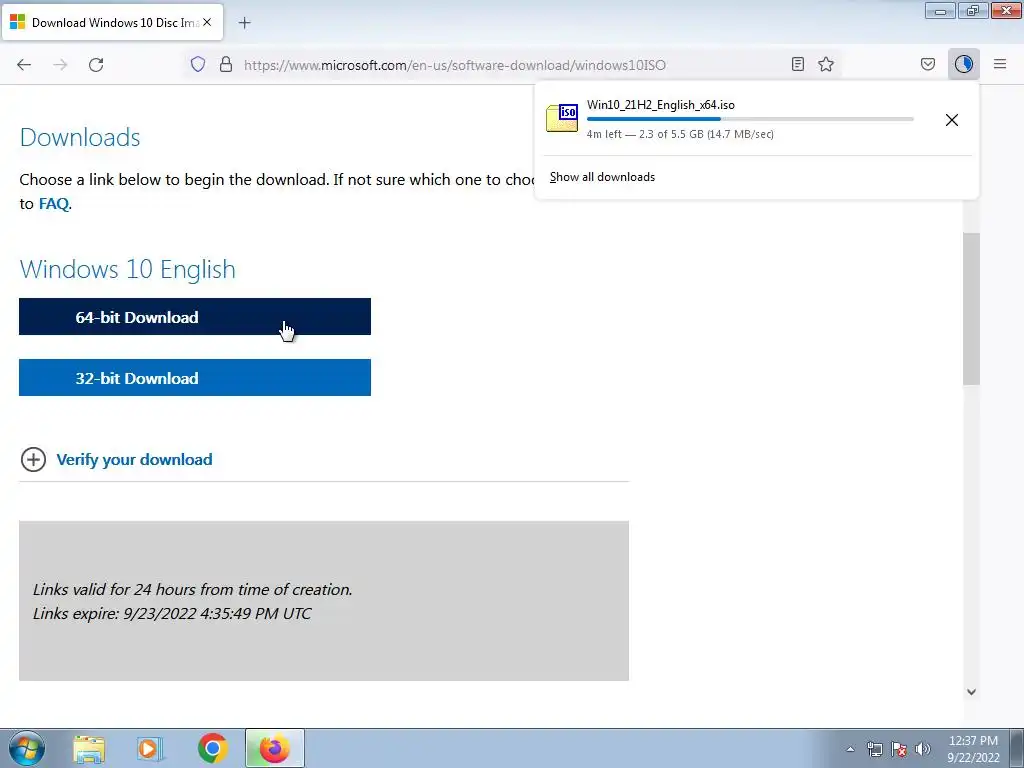The image size is (1024, 768).
Task: Open Show all downloads
Action: pos(602,177)
